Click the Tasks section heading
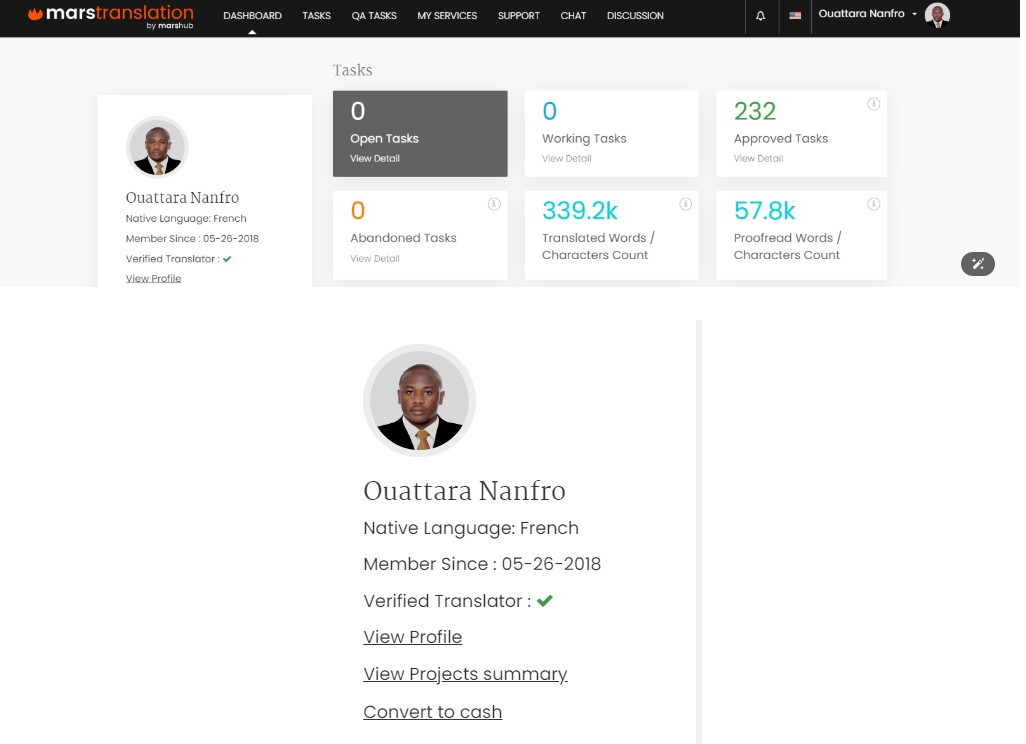Screen dimensions: 1026x744 353,71
